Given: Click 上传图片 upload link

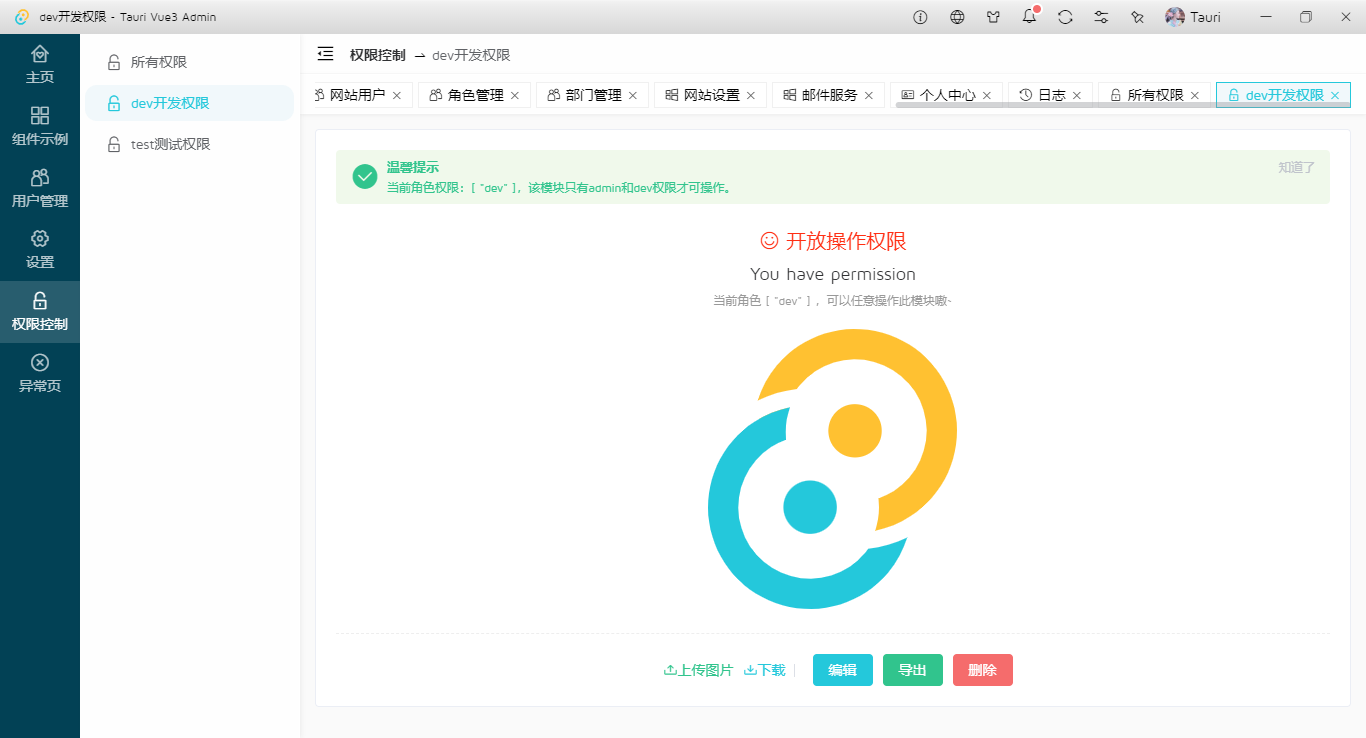Looking at the screenshot, I should (x=698, y=670).
